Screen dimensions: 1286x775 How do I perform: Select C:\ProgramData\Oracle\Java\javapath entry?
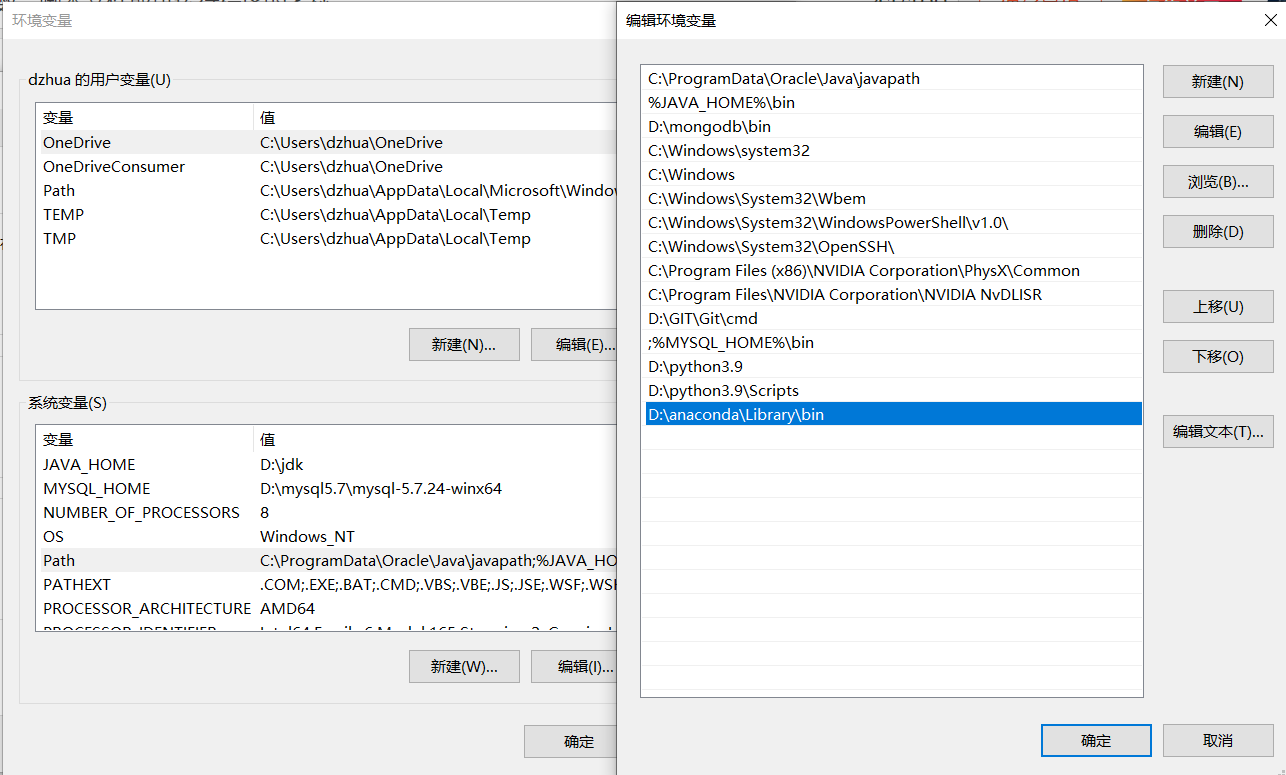(893, 78)
